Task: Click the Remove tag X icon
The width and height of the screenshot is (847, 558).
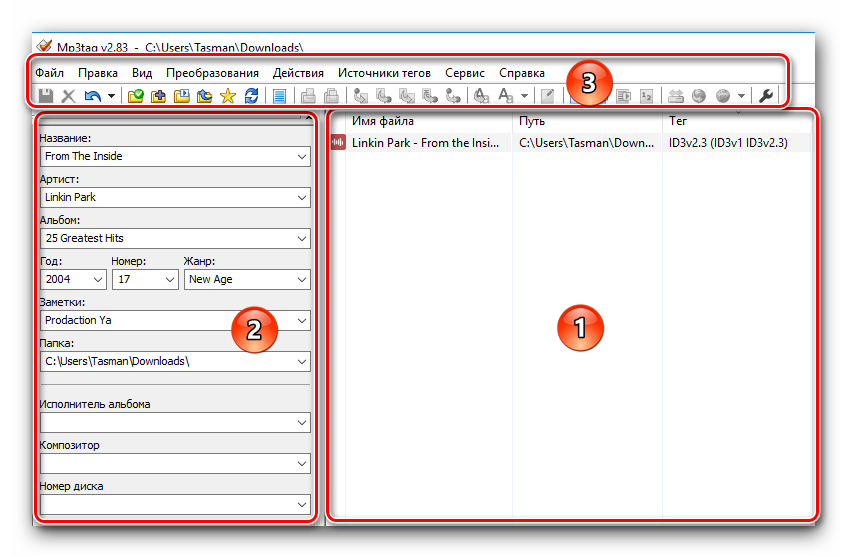Action: click(x=69, y=96)
